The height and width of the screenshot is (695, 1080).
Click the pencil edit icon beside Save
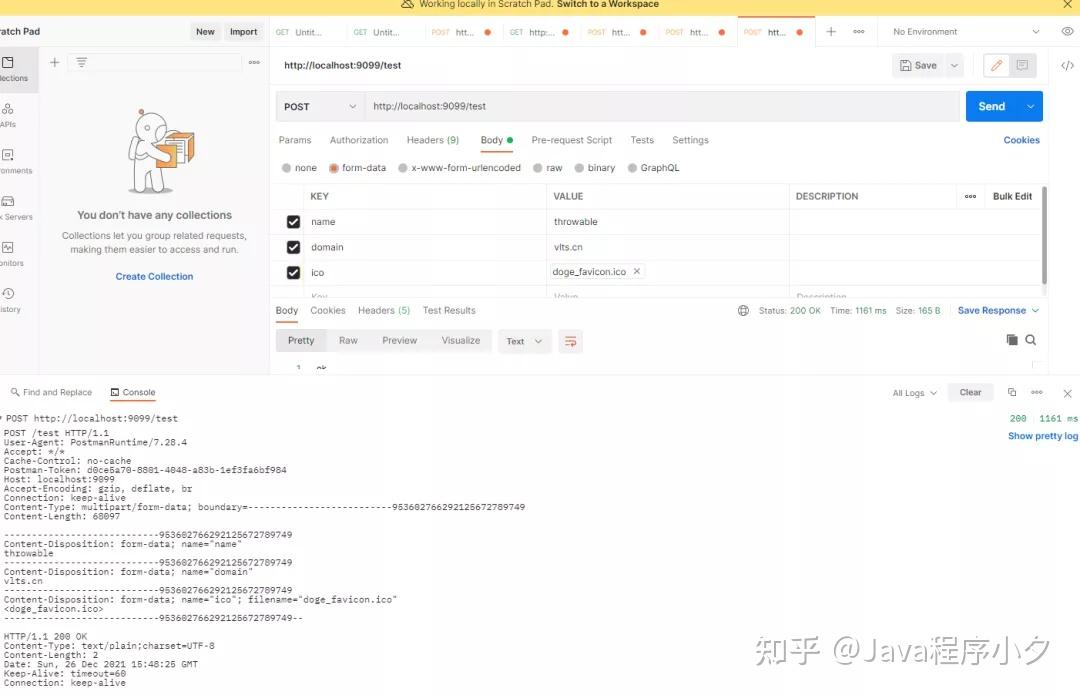point(996,65)
